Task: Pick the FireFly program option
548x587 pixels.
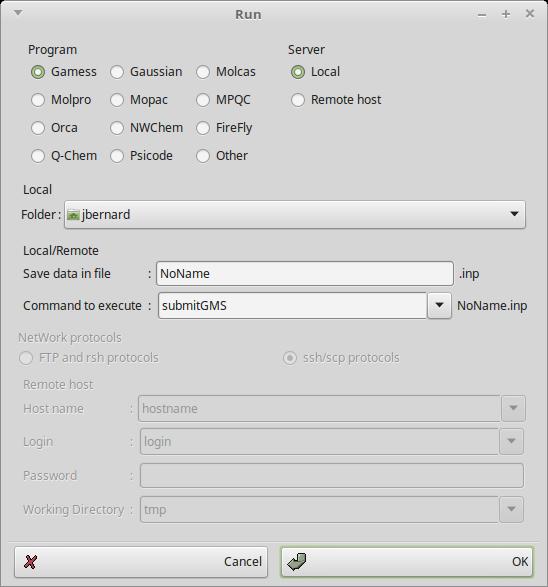Action: pos(224,128)
